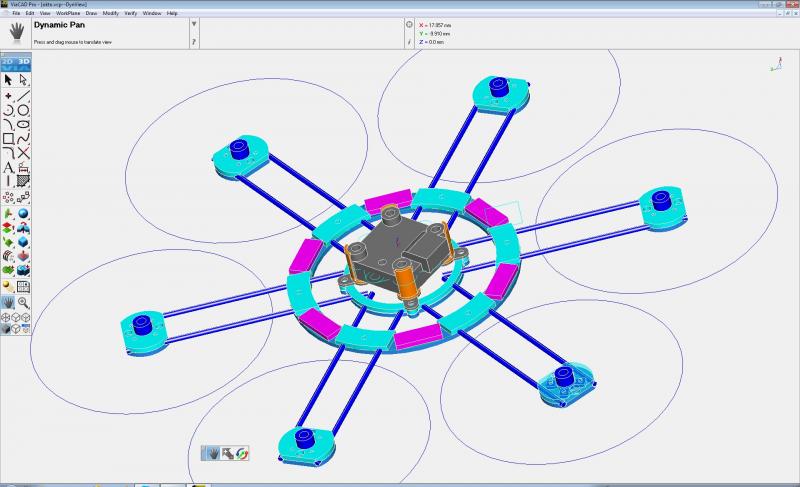
Task: Select the arc tool
Action: coord(8,110)
